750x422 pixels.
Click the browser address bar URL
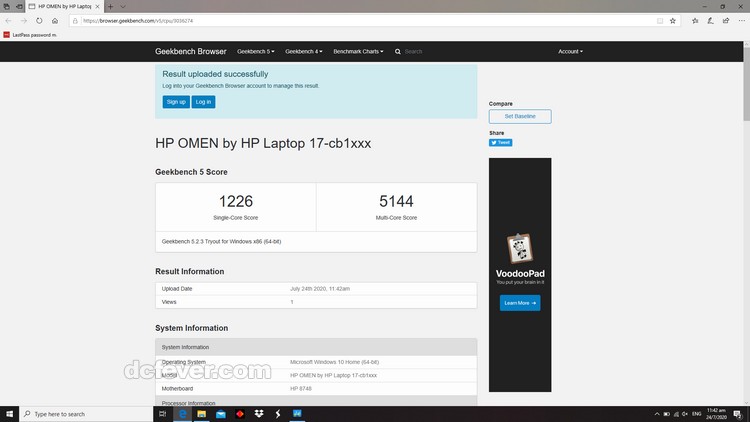[x=138, y=21]
